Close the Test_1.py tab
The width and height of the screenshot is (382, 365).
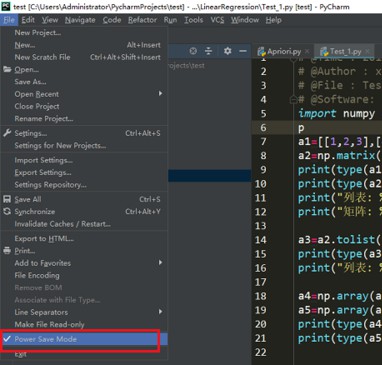[x=367, y=52]
